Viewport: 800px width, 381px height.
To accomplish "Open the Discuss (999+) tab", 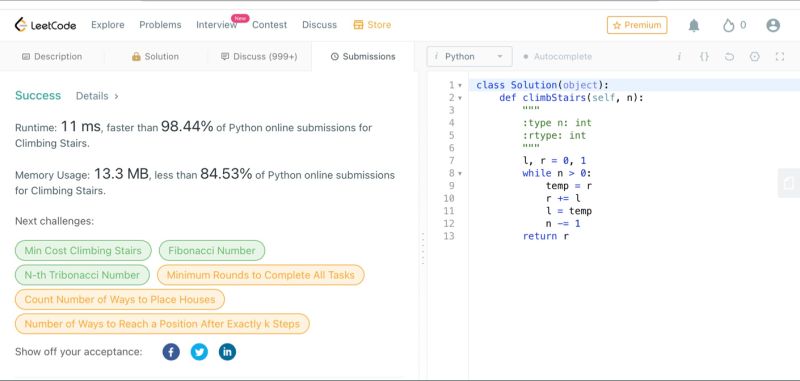I will click(259, 57).
